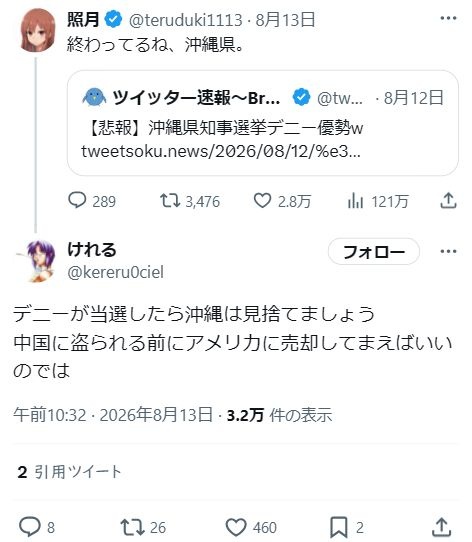Screen dimensions: 472x542
Task: Like けれる's tweet showing 460 likes
Action: click(236, 527)
